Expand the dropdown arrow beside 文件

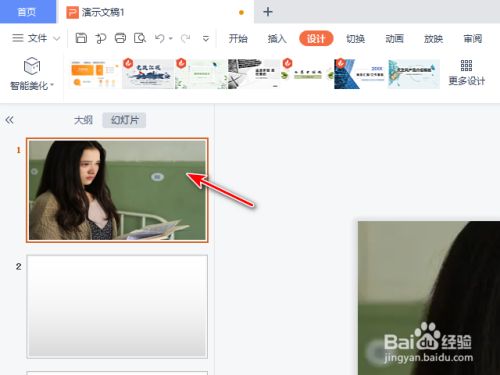click(x=57, y=39)
